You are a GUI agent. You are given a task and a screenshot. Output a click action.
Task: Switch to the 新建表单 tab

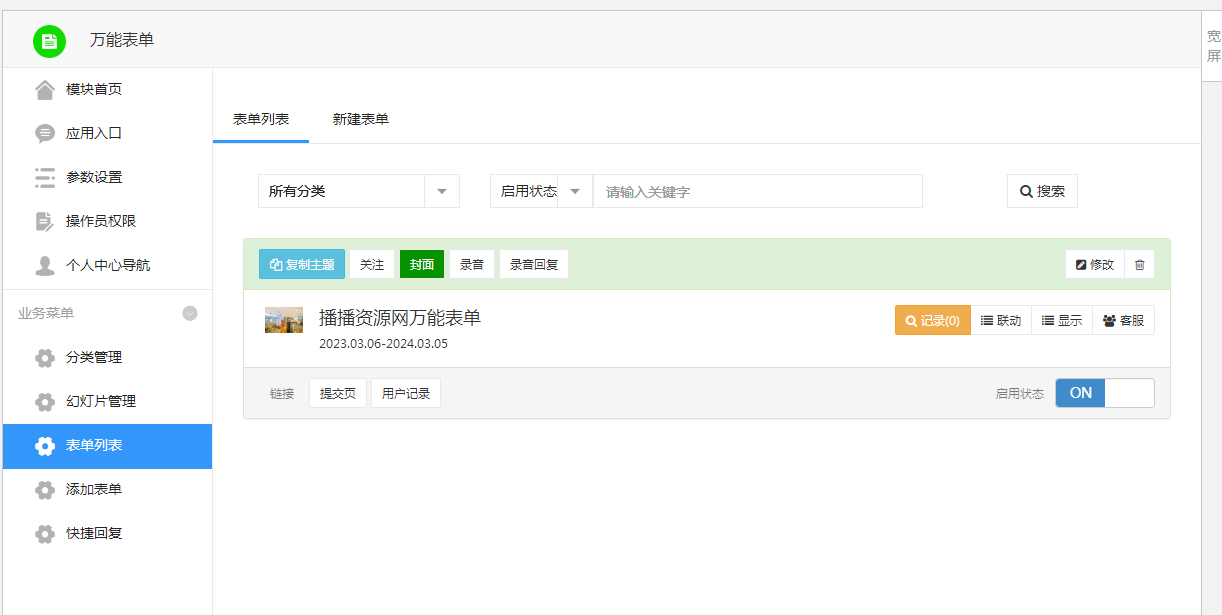click(360, 120)
